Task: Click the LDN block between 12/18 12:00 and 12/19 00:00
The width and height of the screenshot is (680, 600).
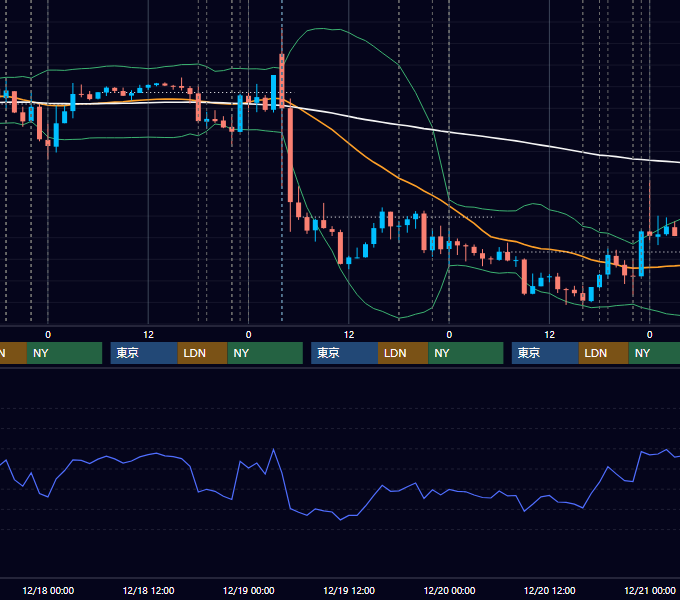Action: [x=203, y=353]
